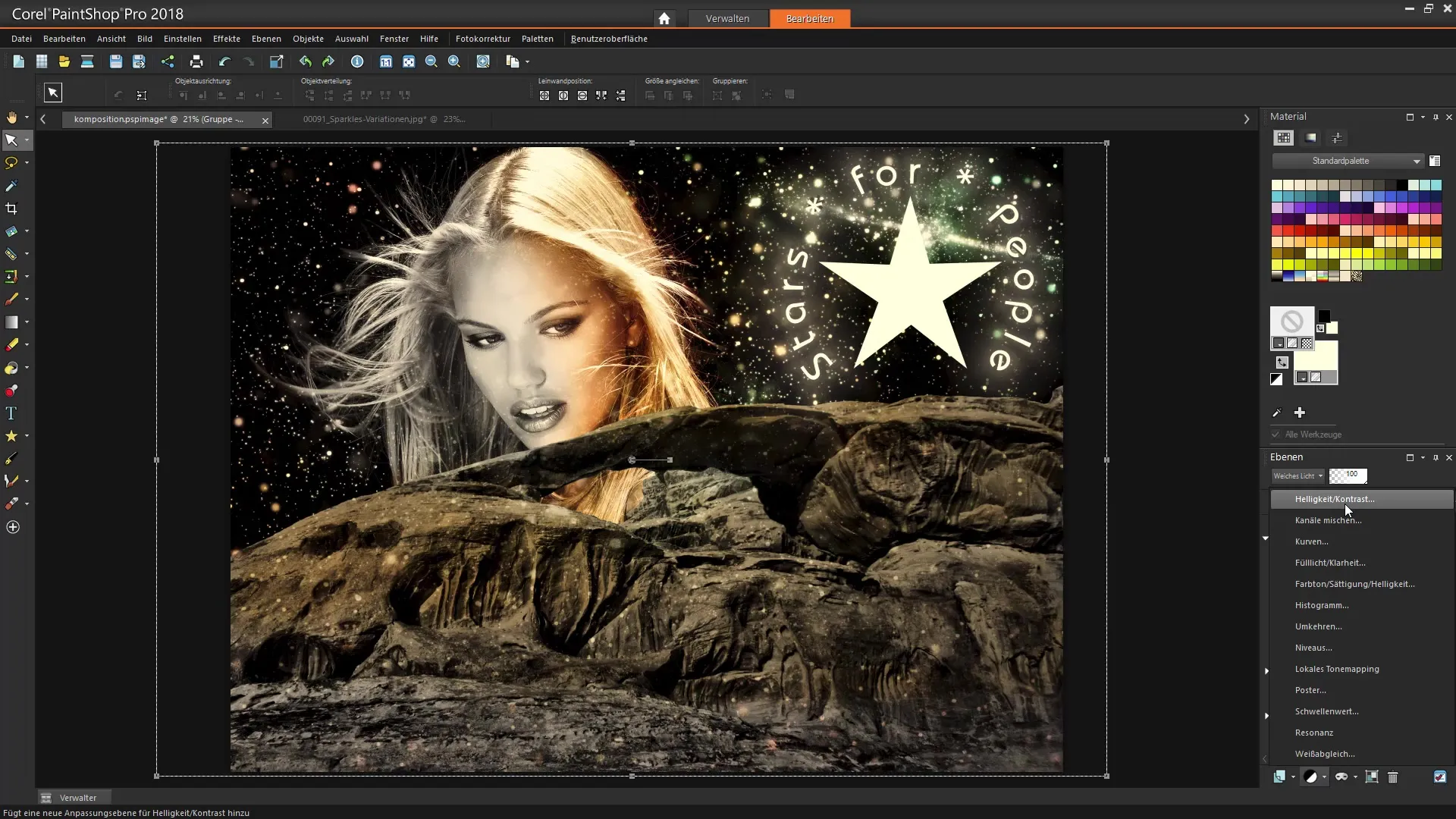
Task: Click the green Redo arrow
Action: [328, 61]
